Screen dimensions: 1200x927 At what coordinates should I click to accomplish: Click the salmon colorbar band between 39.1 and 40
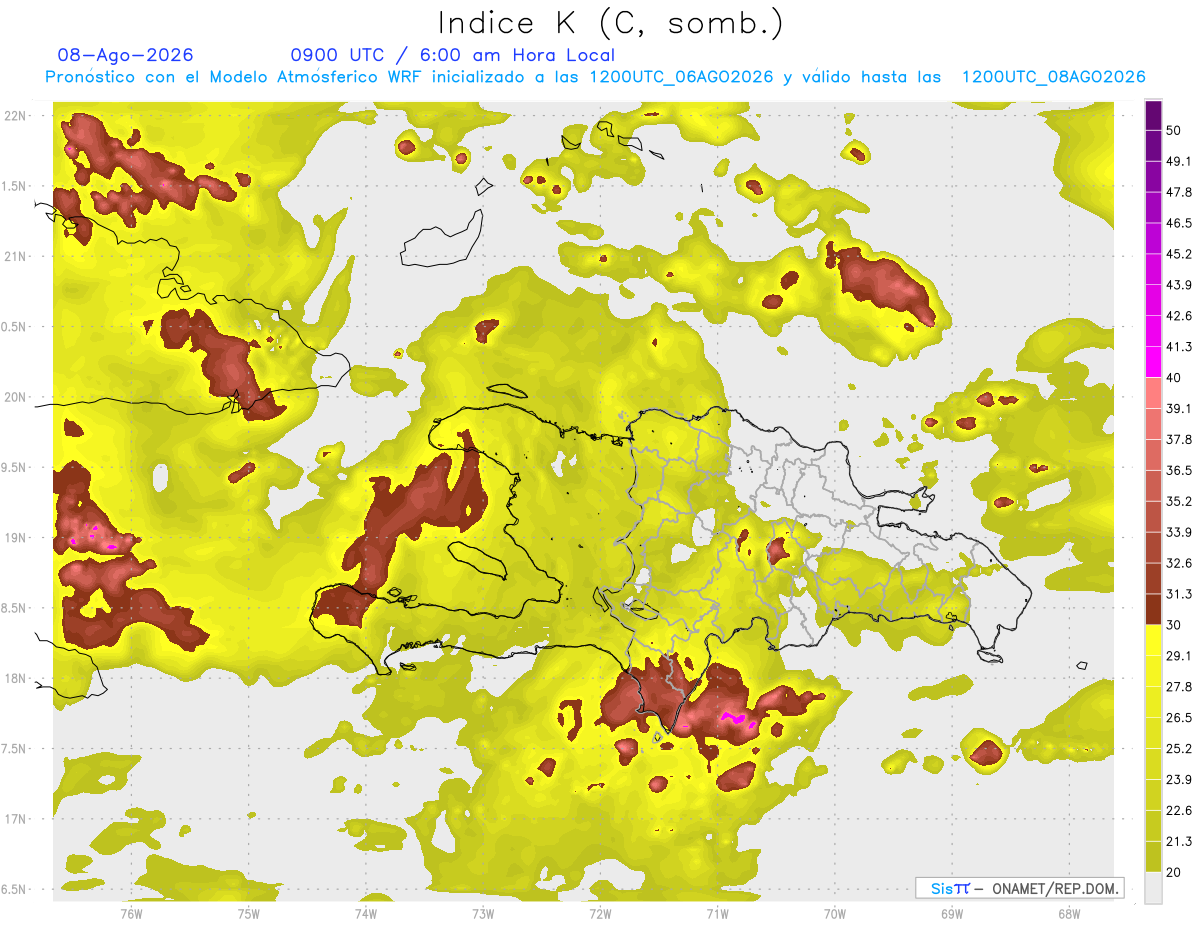click(x=1153, y=393)
